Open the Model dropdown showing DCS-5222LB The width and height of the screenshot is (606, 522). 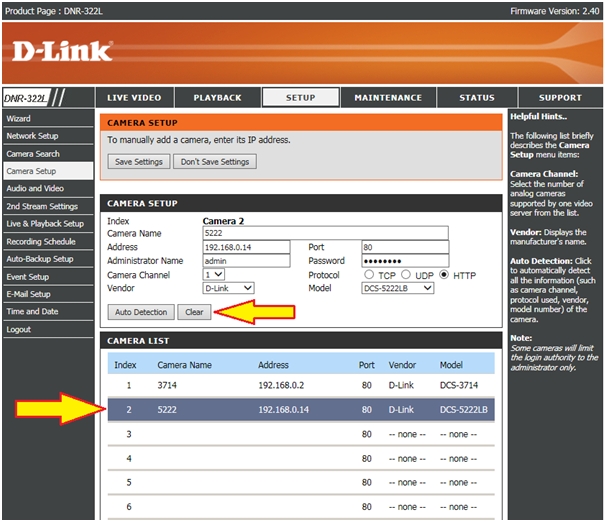pos(397,288)
